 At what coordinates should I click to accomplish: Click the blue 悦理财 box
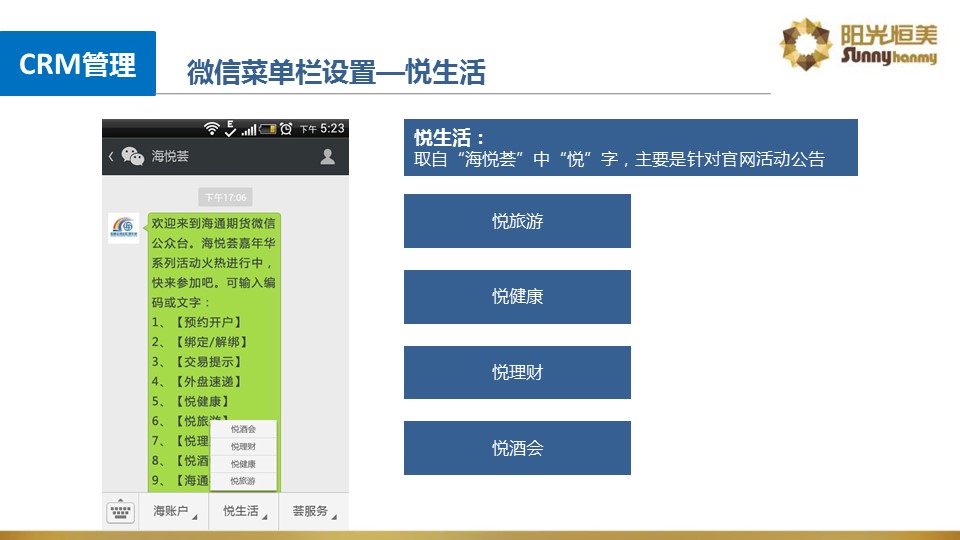click(517, 372)
